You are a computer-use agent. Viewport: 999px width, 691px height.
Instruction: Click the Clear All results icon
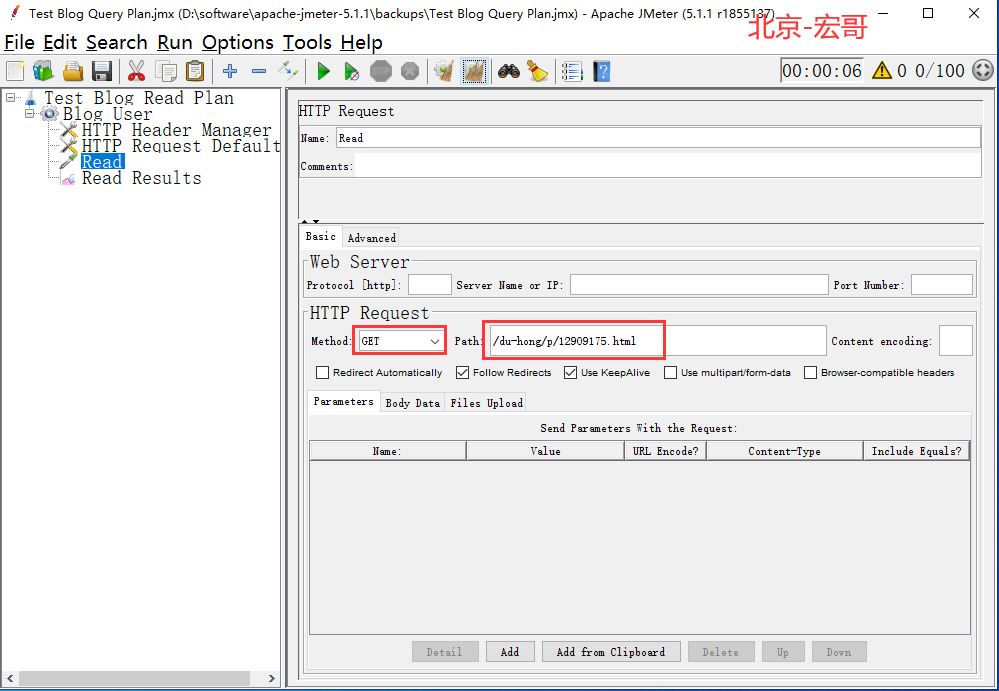point(474,71)
